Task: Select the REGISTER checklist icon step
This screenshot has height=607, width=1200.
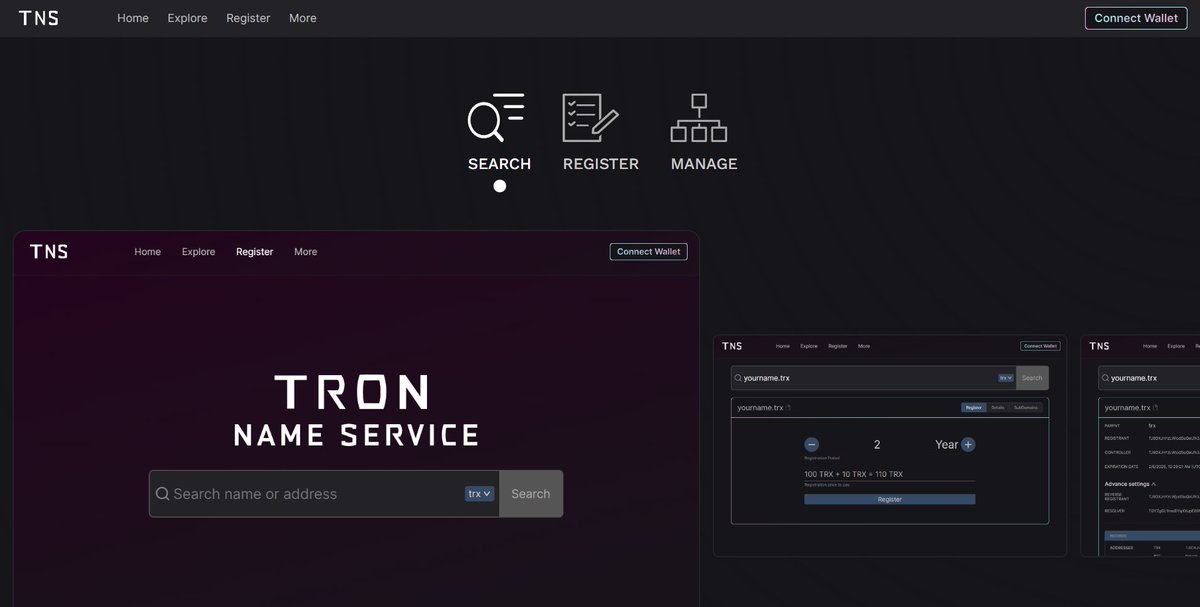Action: point(590,118)
